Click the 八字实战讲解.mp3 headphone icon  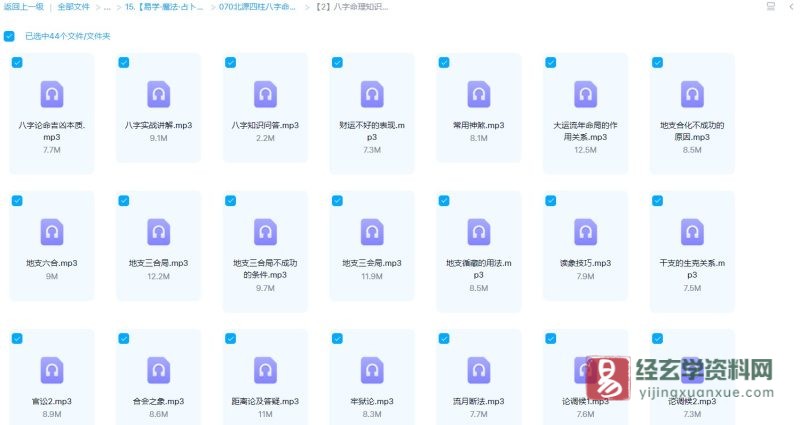(x=158, y=94)
